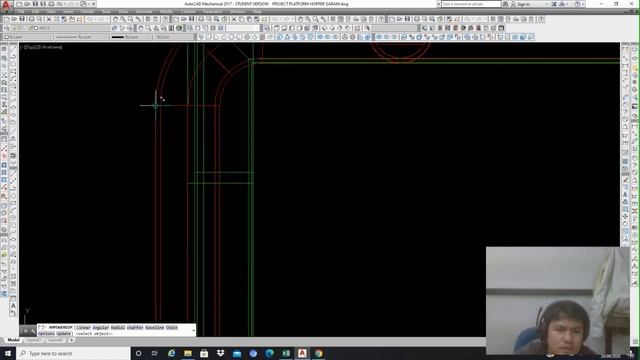
Task: Open the AutoCAD application menu button
Action: coord(6,7)
